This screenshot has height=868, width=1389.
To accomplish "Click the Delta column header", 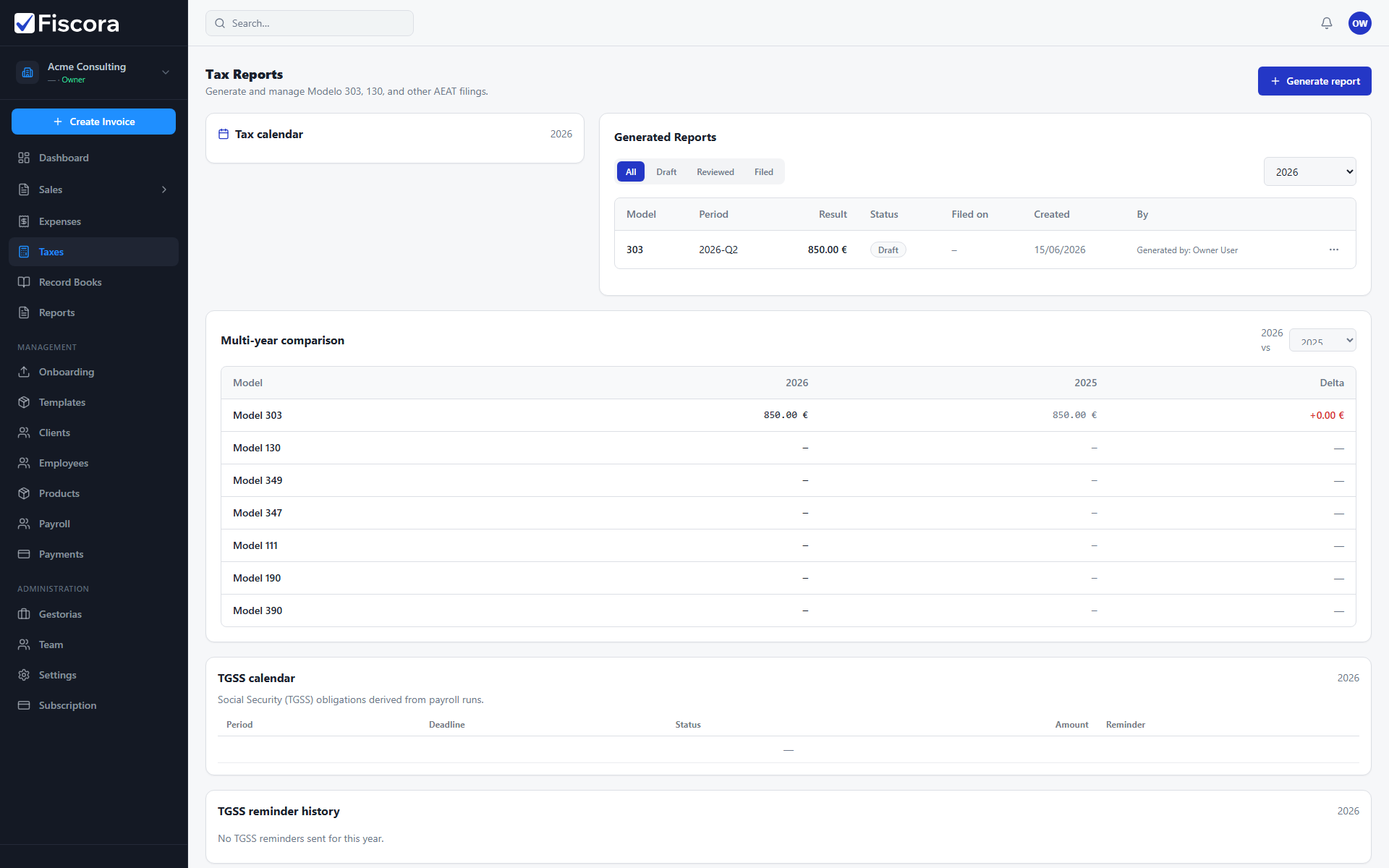I will pos(1332,383).
